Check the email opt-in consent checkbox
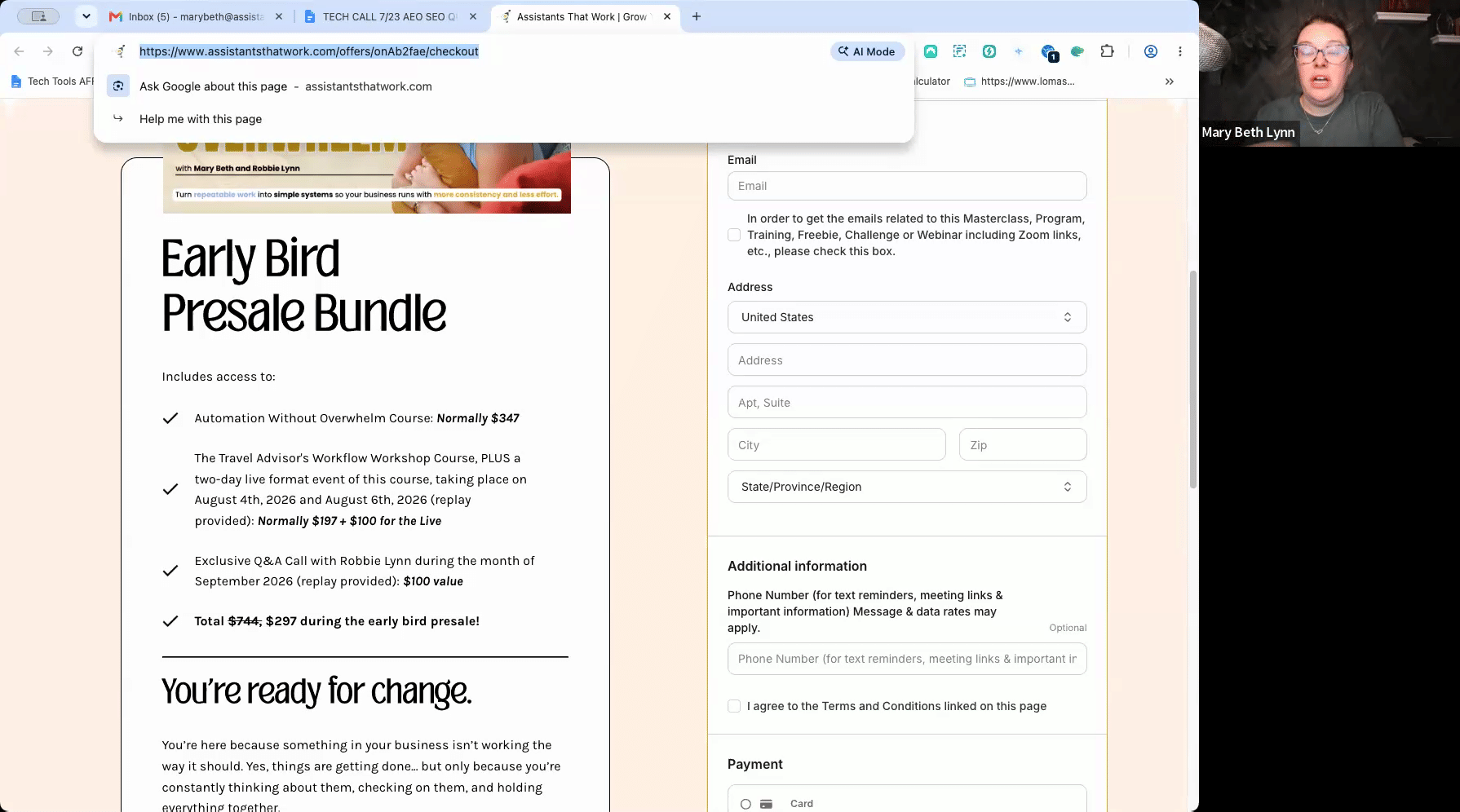 tap(734, 235)
